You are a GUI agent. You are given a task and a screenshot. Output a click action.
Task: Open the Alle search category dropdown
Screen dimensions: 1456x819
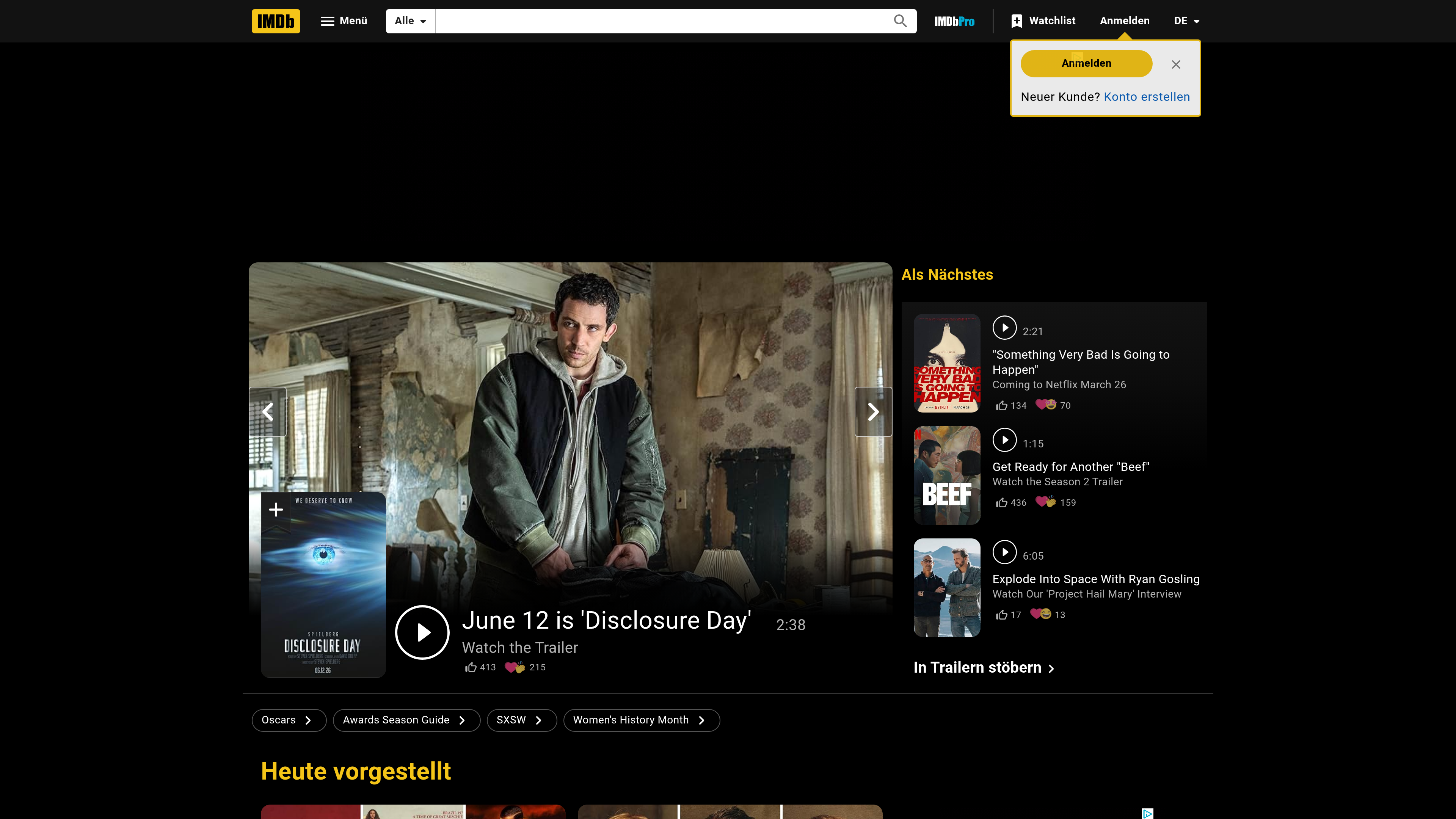[x=410, y=21]
